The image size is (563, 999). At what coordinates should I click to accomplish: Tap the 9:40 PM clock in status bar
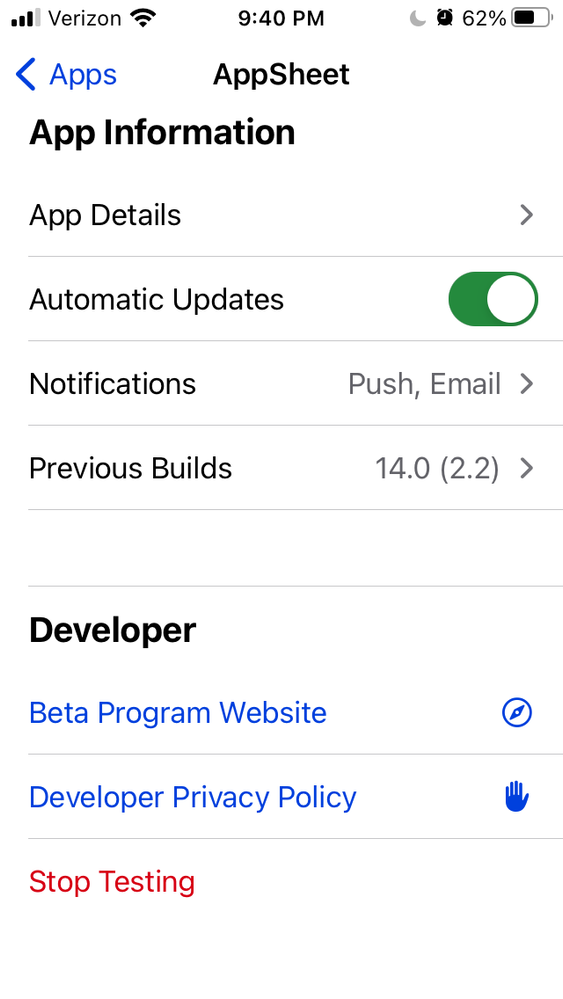pos(282,18)
